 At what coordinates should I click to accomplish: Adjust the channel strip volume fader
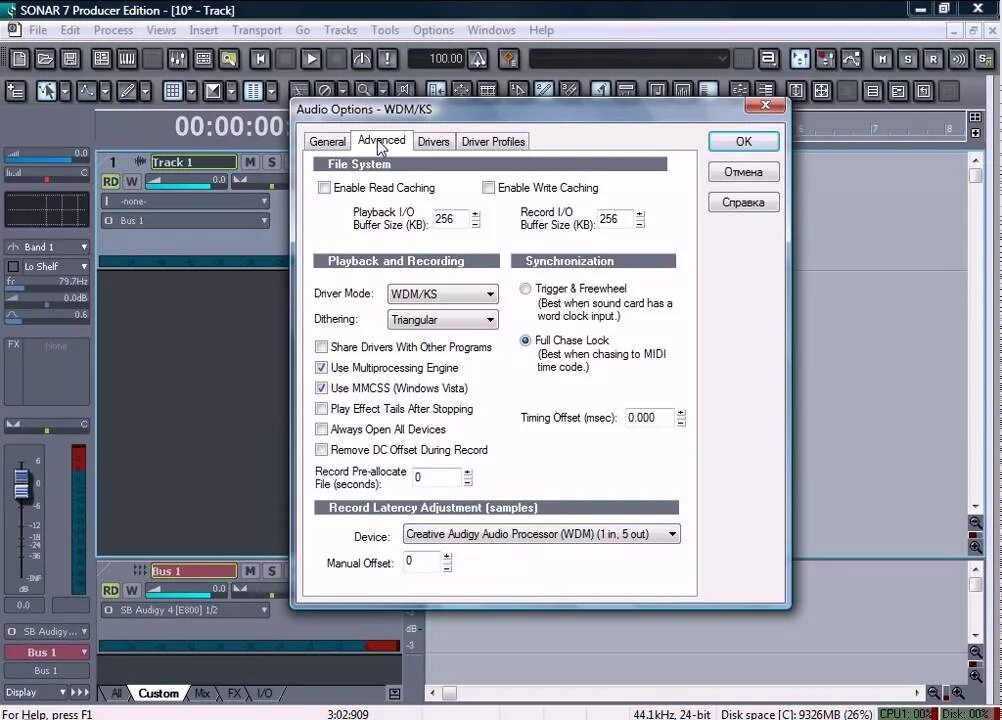pos(22,484)
